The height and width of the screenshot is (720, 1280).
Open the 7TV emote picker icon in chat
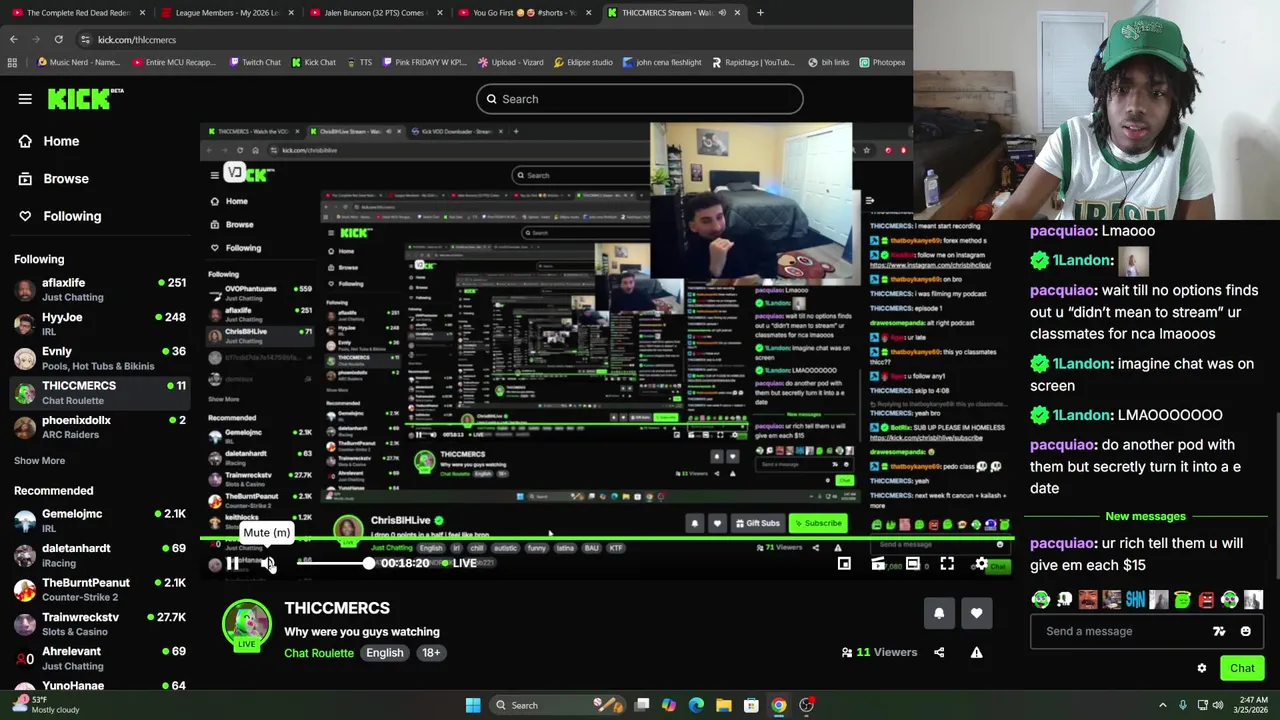click(1219, 631)
